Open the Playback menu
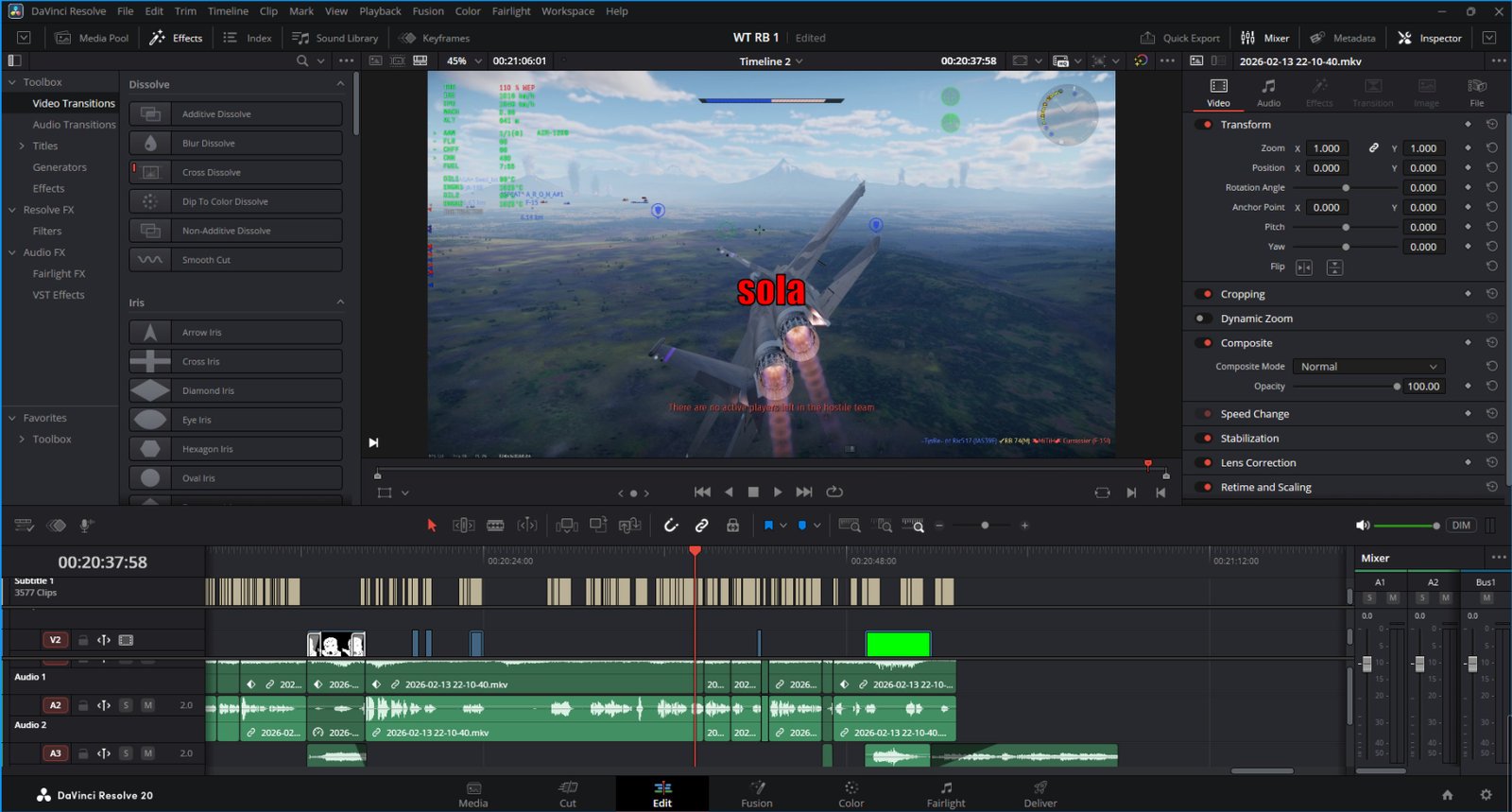 (x=380, y=11)
